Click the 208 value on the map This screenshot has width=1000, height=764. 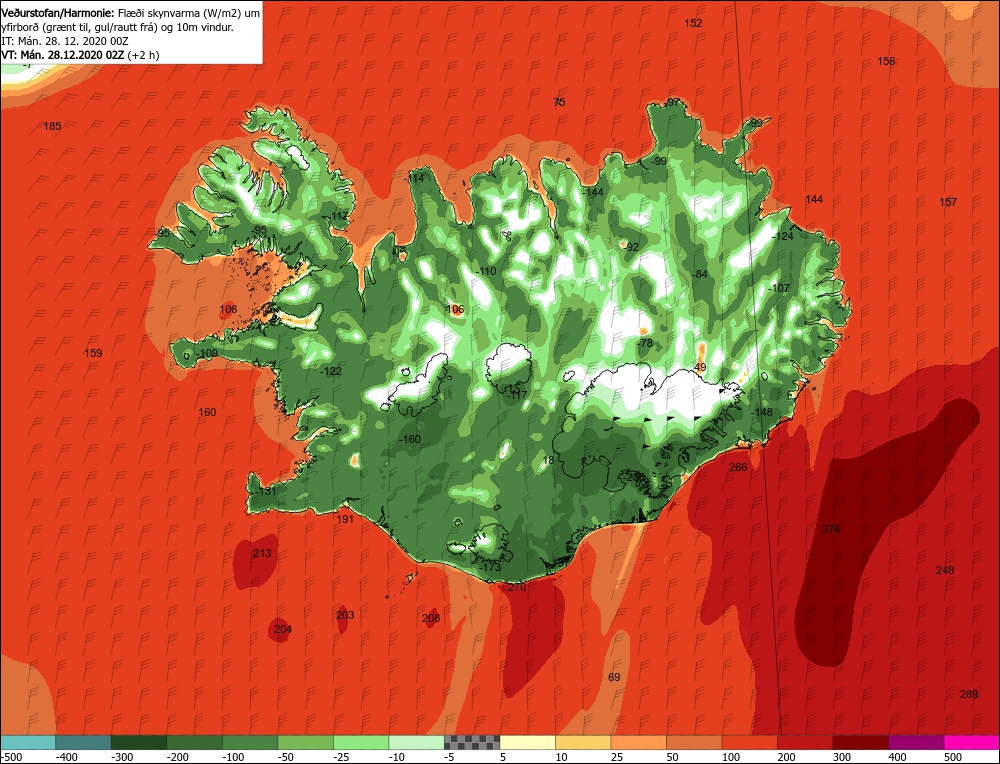point(431,618)
